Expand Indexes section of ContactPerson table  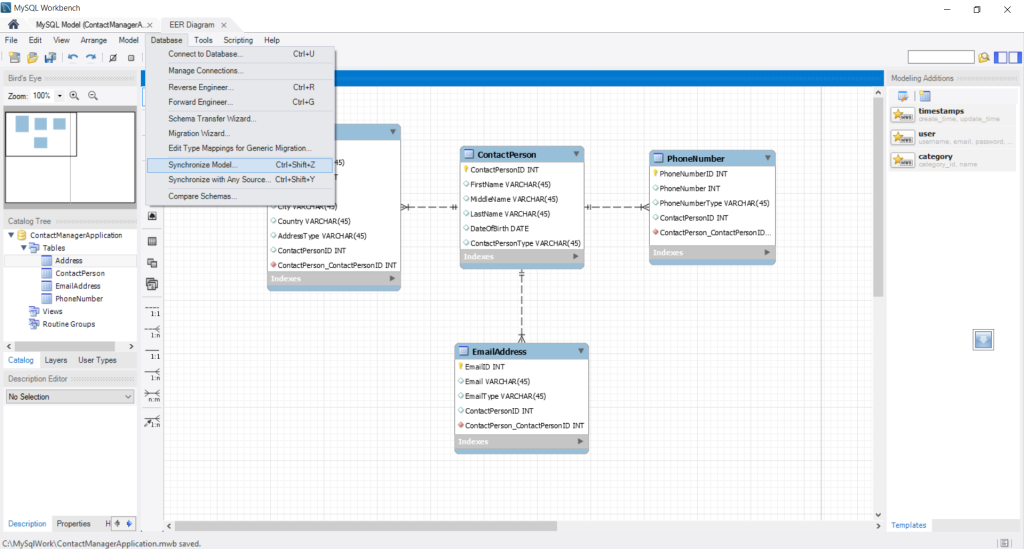pos(575,257)
